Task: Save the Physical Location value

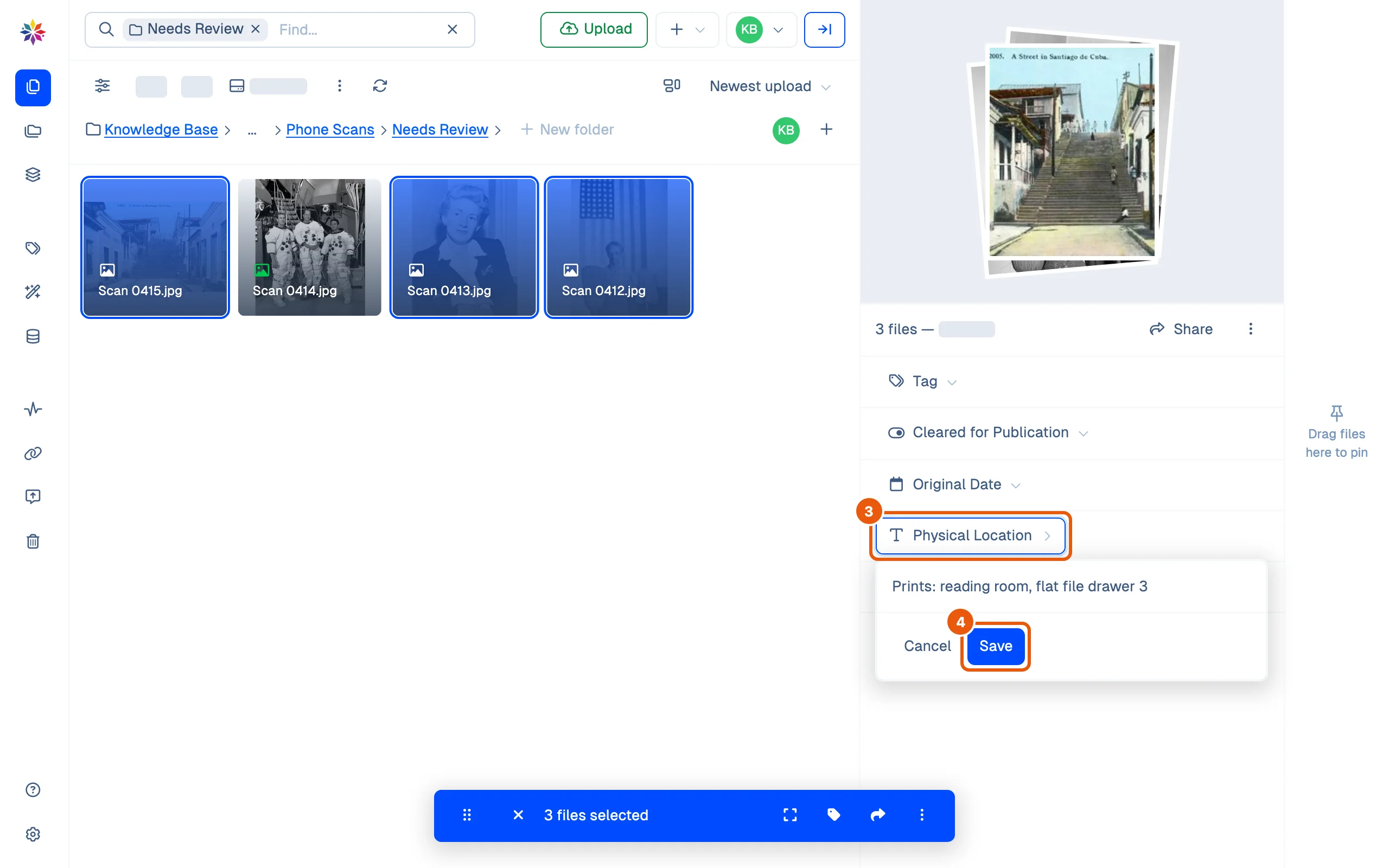Action: [995, 646]
